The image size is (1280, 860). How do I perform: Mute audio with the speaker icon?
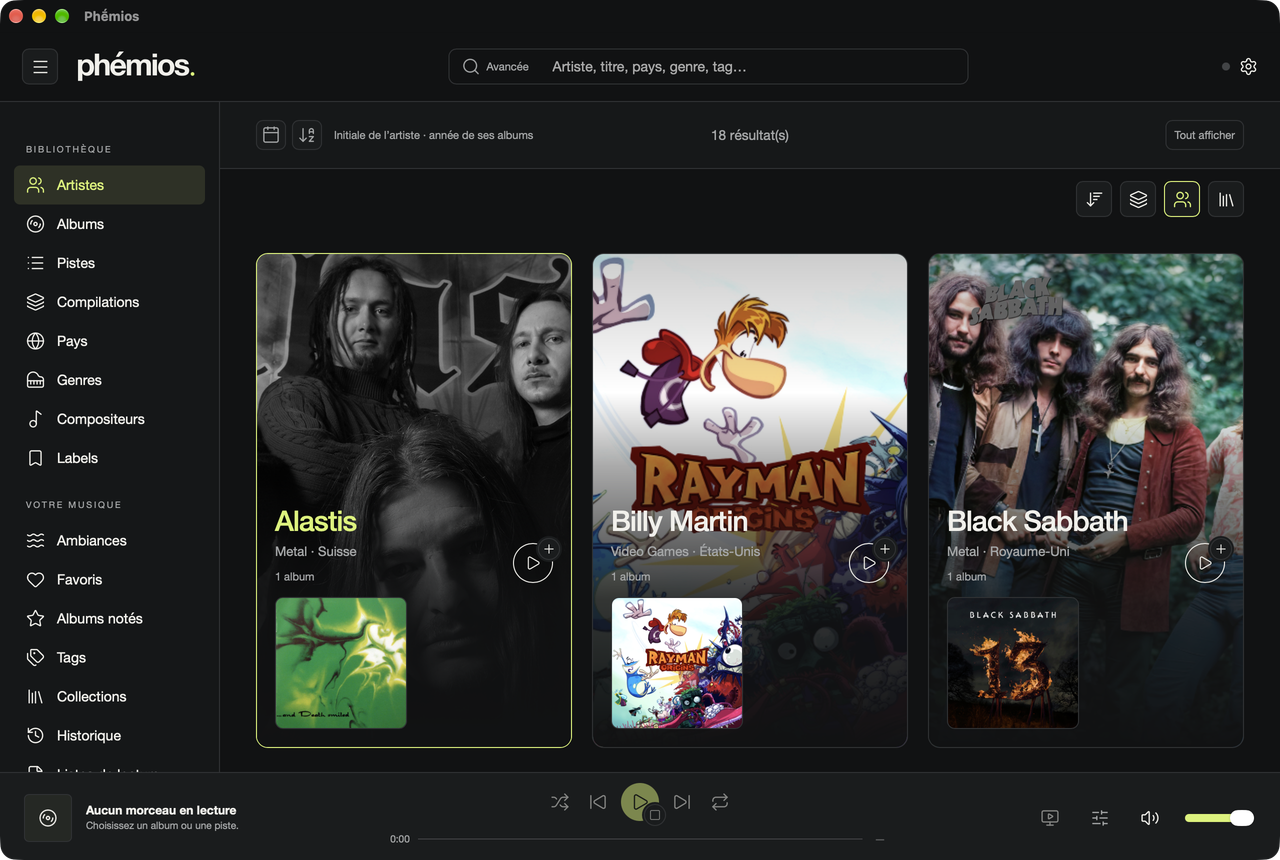(1150, 818)
